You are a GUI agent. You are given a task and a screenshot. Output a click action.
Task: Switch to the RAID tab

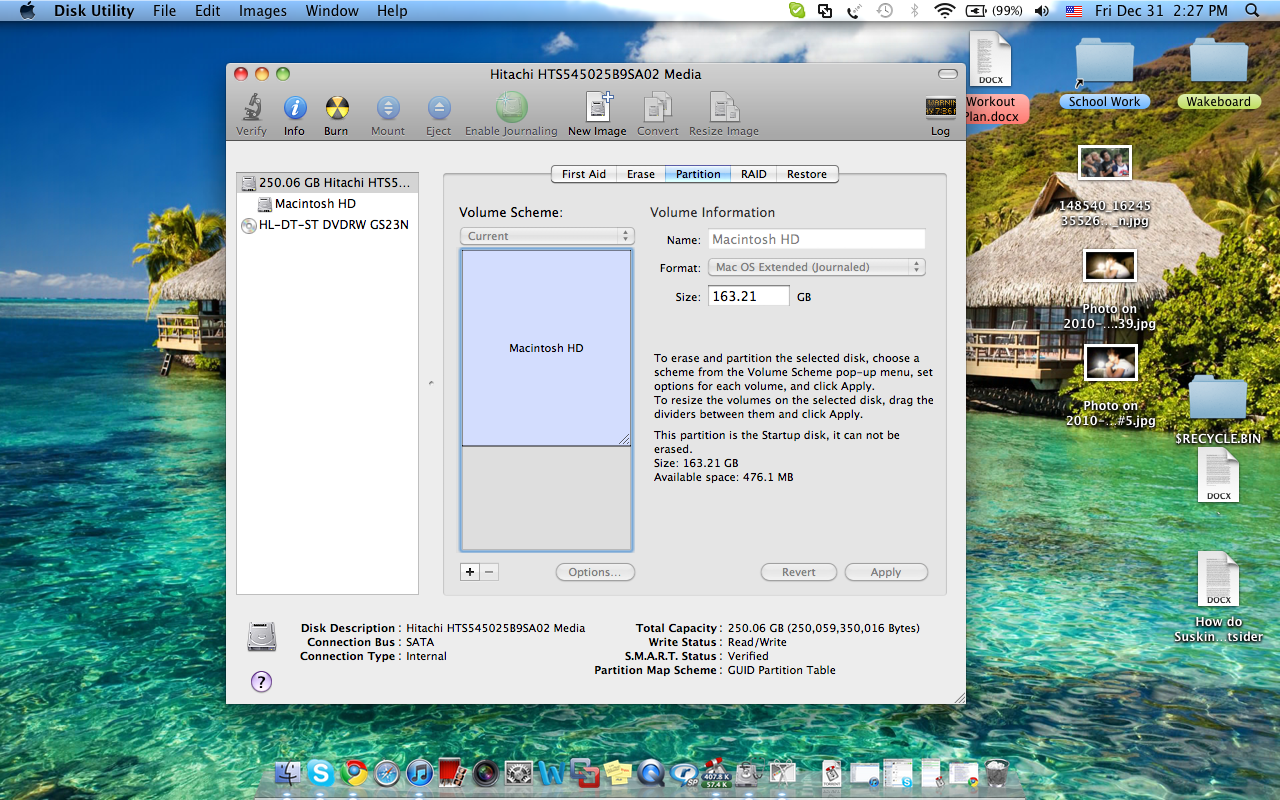click(754, 174)
